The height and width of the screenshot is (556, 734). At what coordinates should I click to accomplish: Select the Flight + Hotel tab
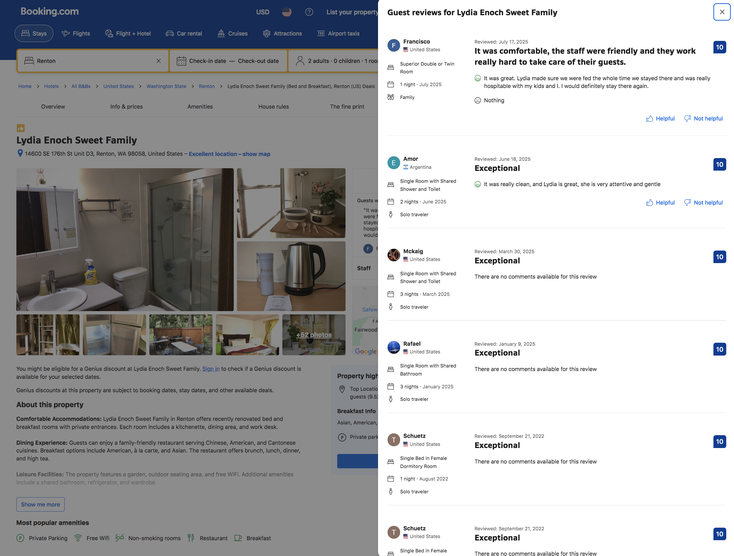(128, 33)
